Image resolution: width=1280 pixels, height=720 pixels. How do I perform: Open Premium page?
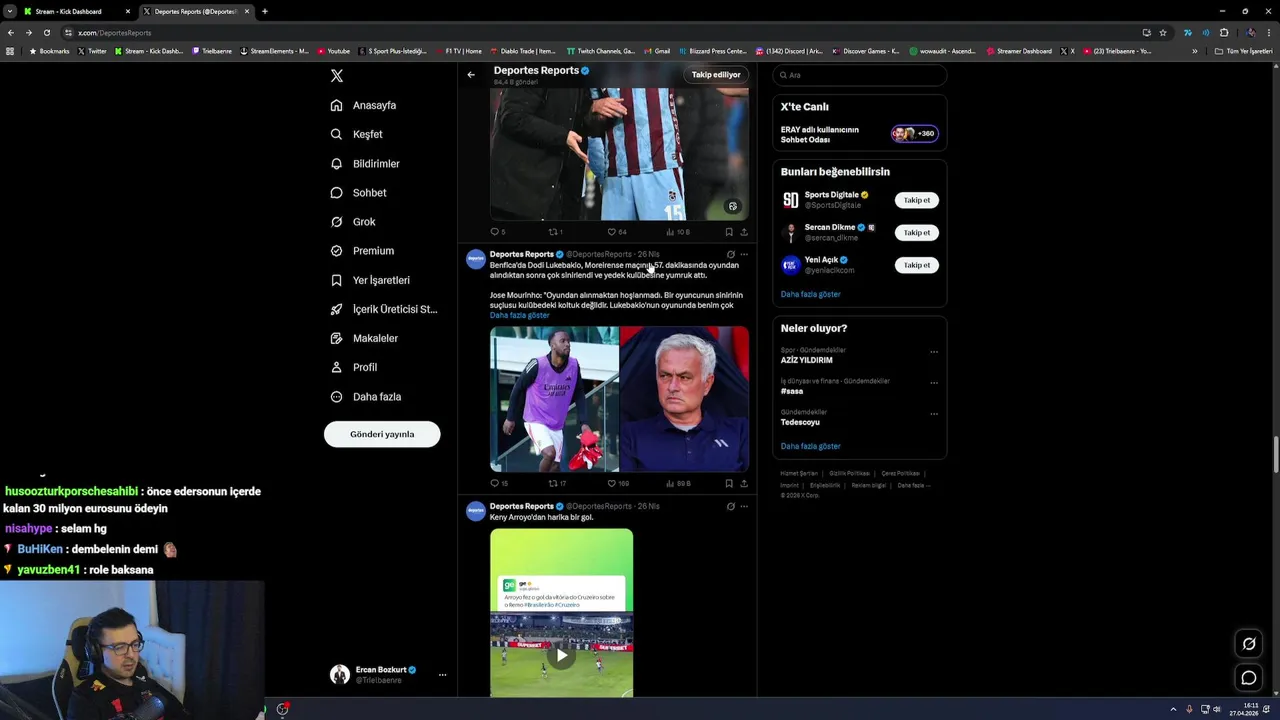tap(362, 250)
